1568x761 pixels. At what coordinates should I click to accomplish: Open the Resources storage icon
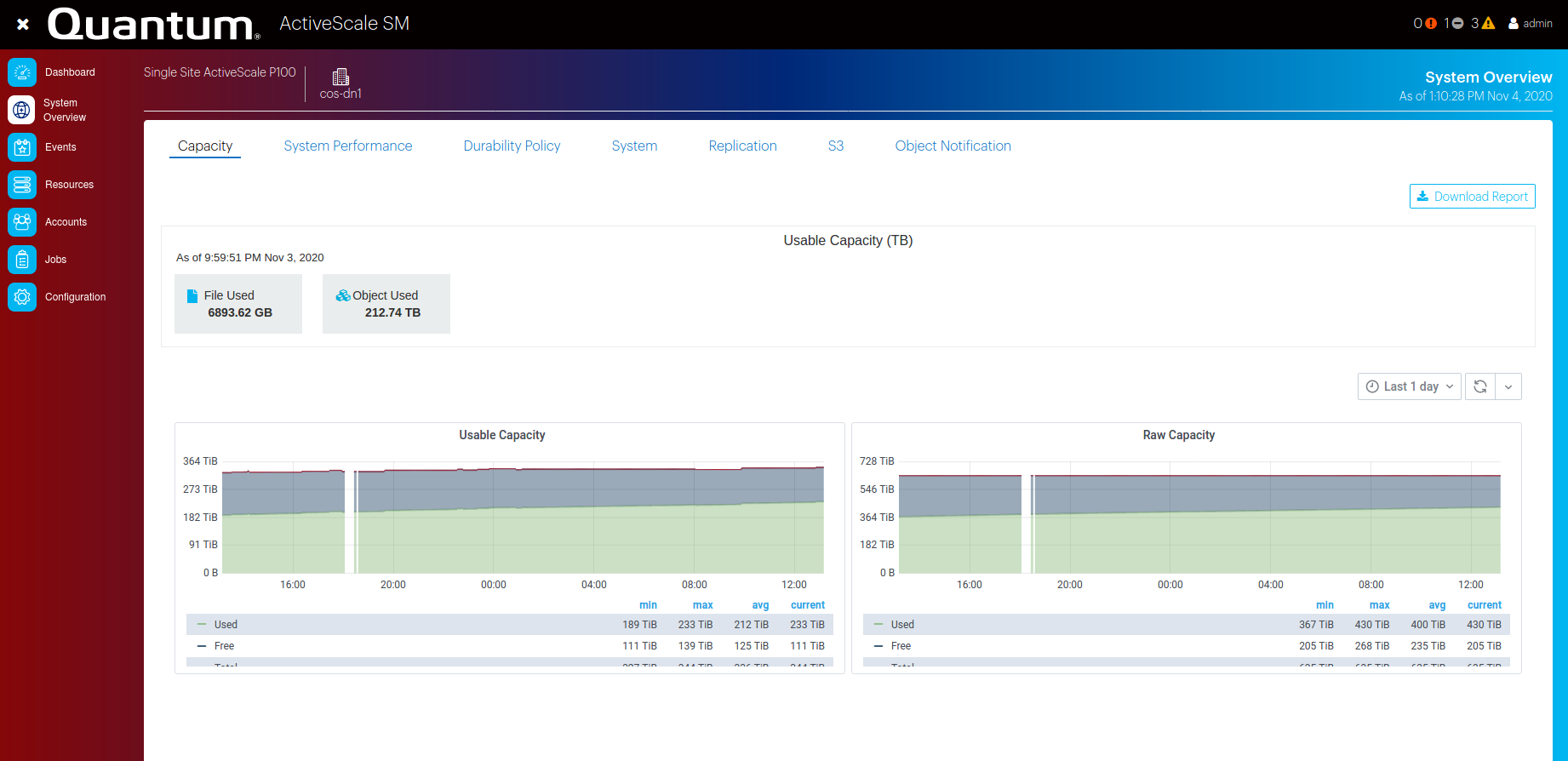[x=22, y=185]
